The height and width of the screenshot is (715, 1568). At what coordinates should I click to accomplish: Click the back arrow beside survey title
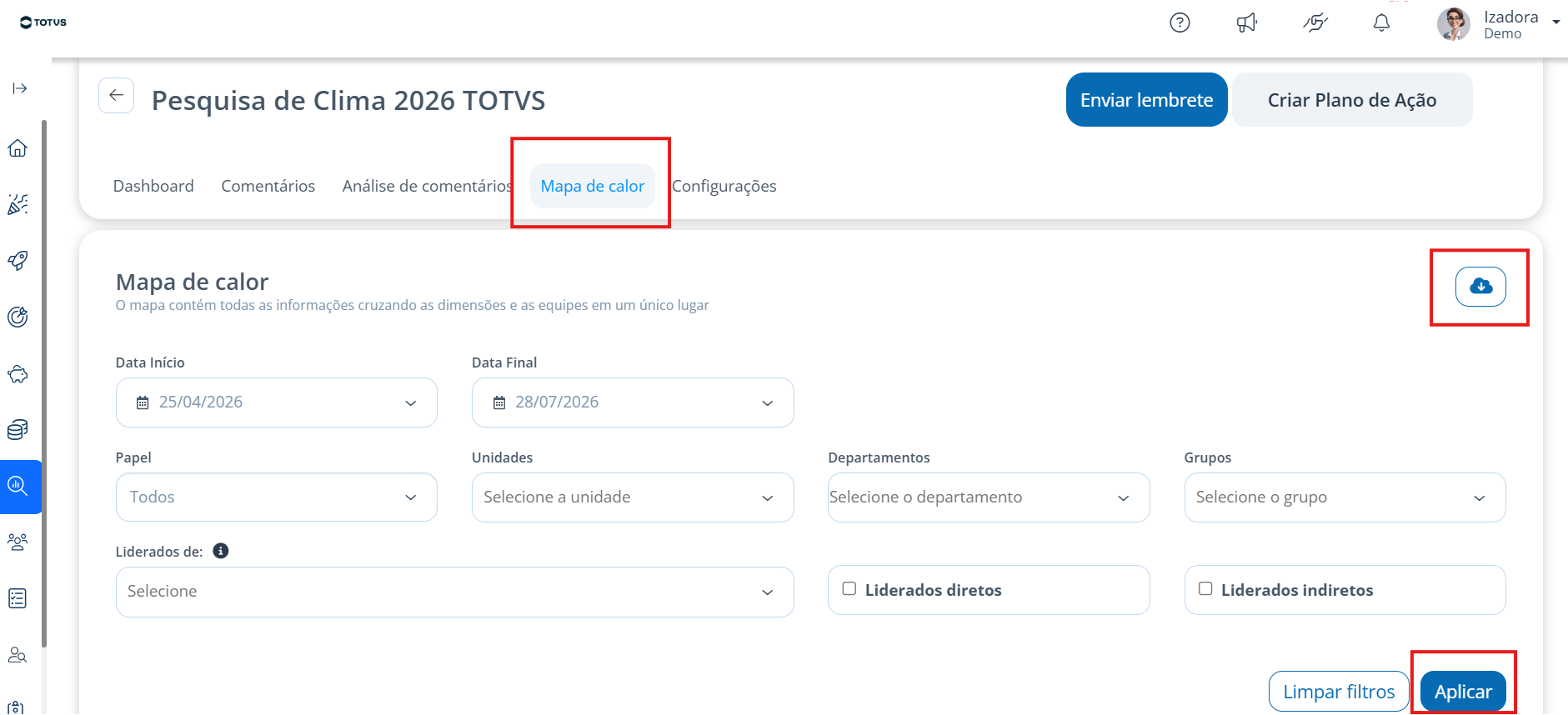(x=116, y=95)
